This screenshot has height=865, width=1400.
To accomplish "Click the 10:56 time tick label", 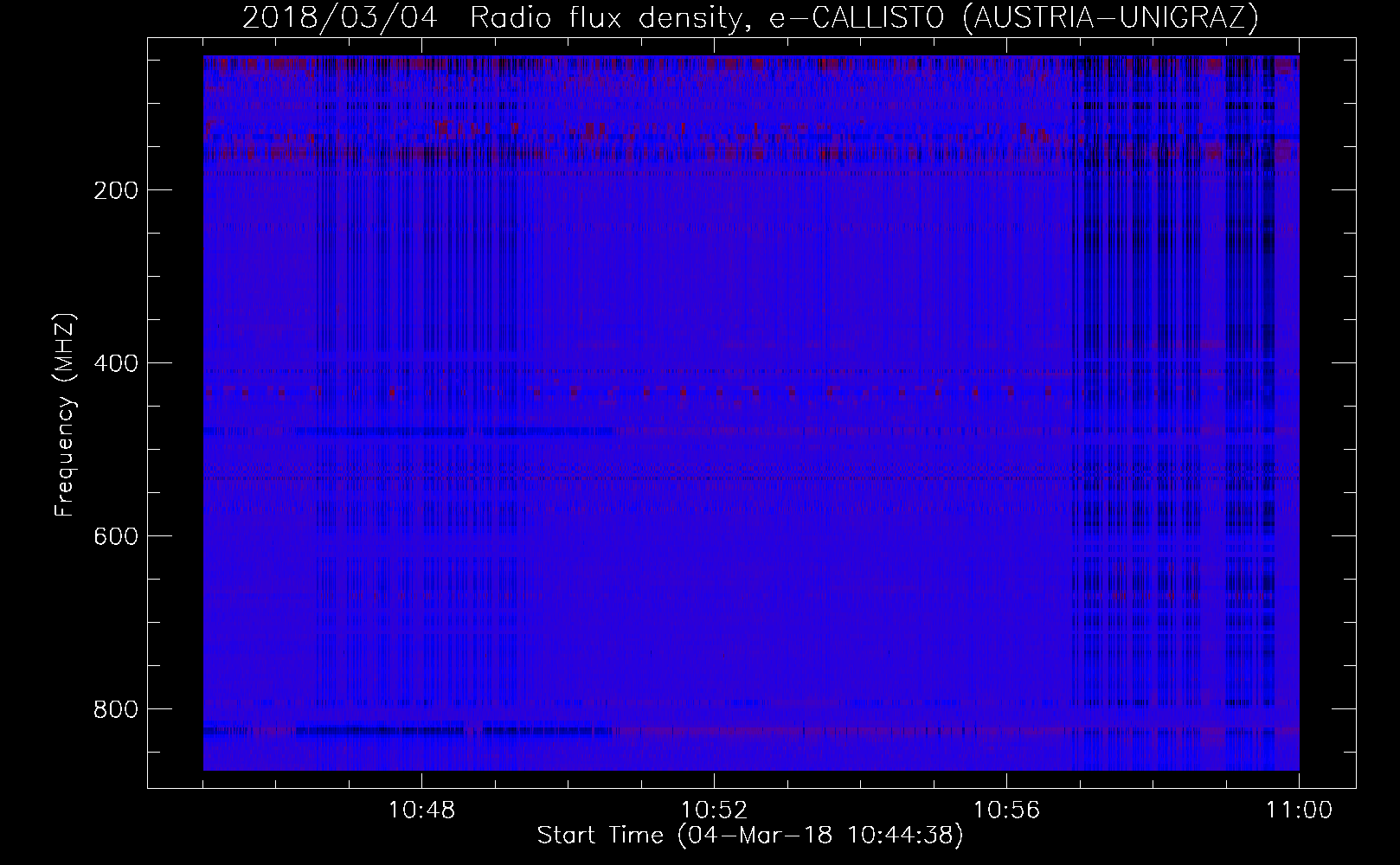I will tap(1007, 811).
